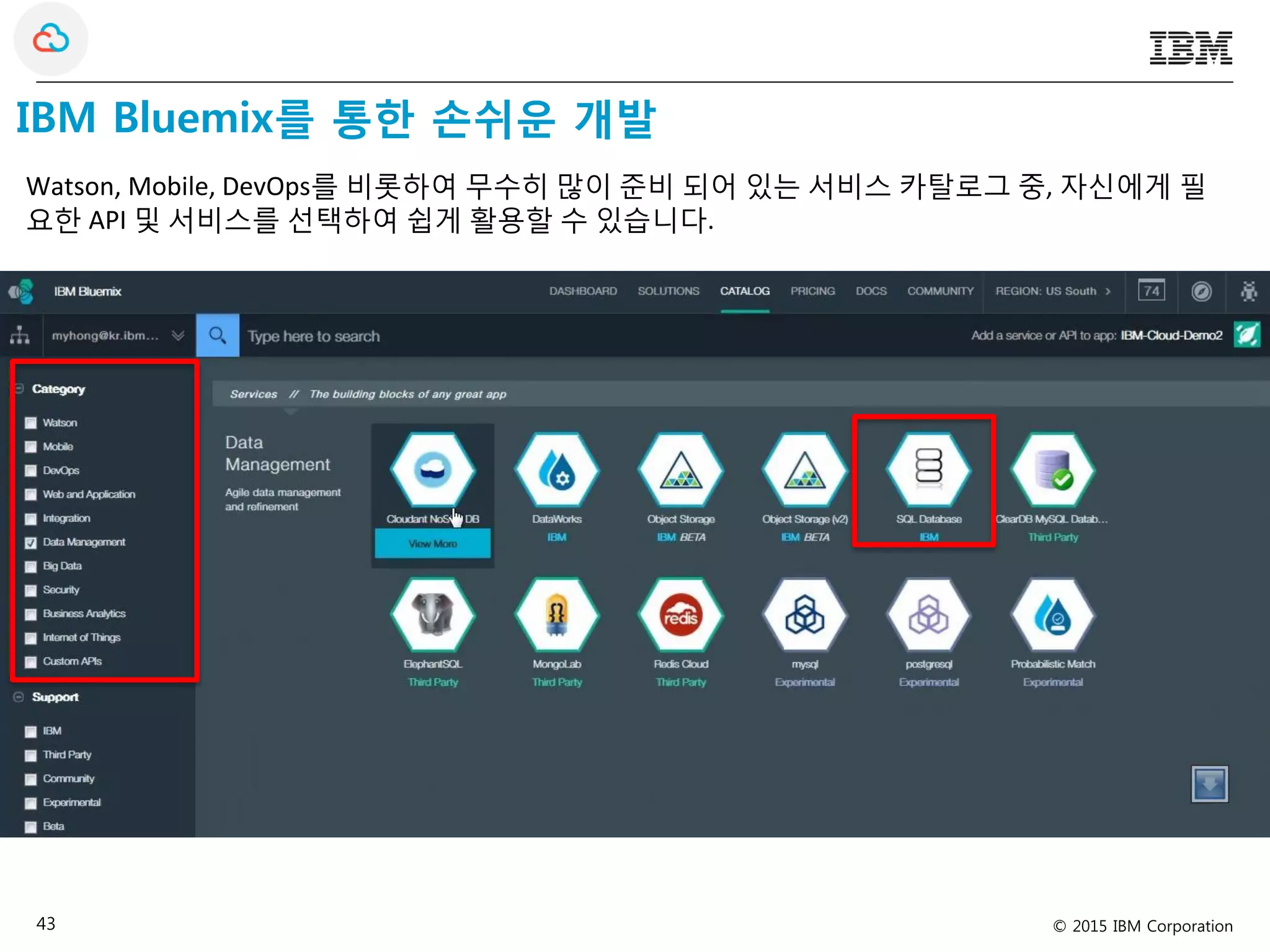Click the Services breadcrumb label
The image size is (1270, 952).
(x=254, y=394)
